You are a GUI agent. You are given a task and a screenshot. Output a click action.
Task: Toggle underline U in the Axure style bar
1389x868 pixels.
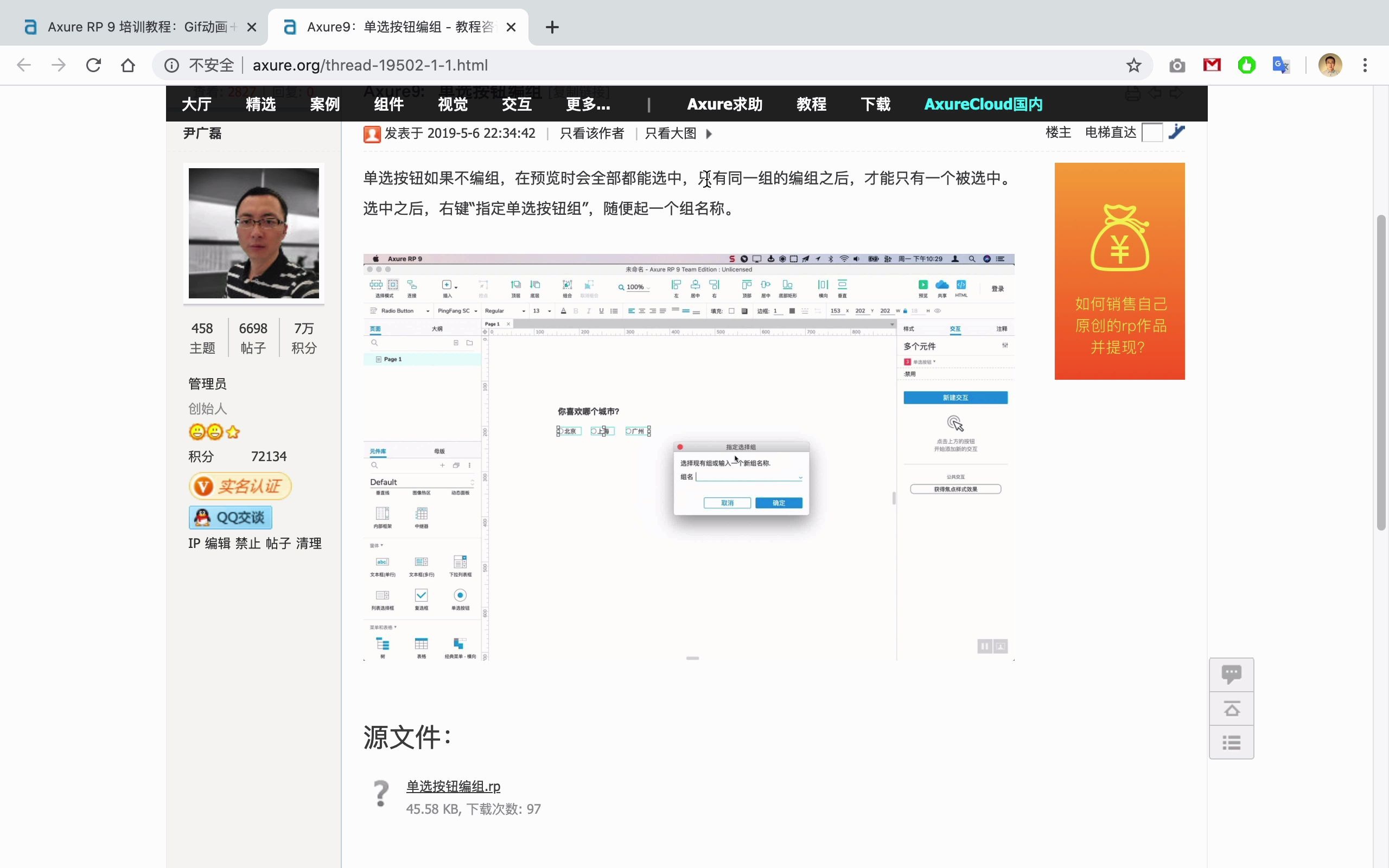pos(601,311)
